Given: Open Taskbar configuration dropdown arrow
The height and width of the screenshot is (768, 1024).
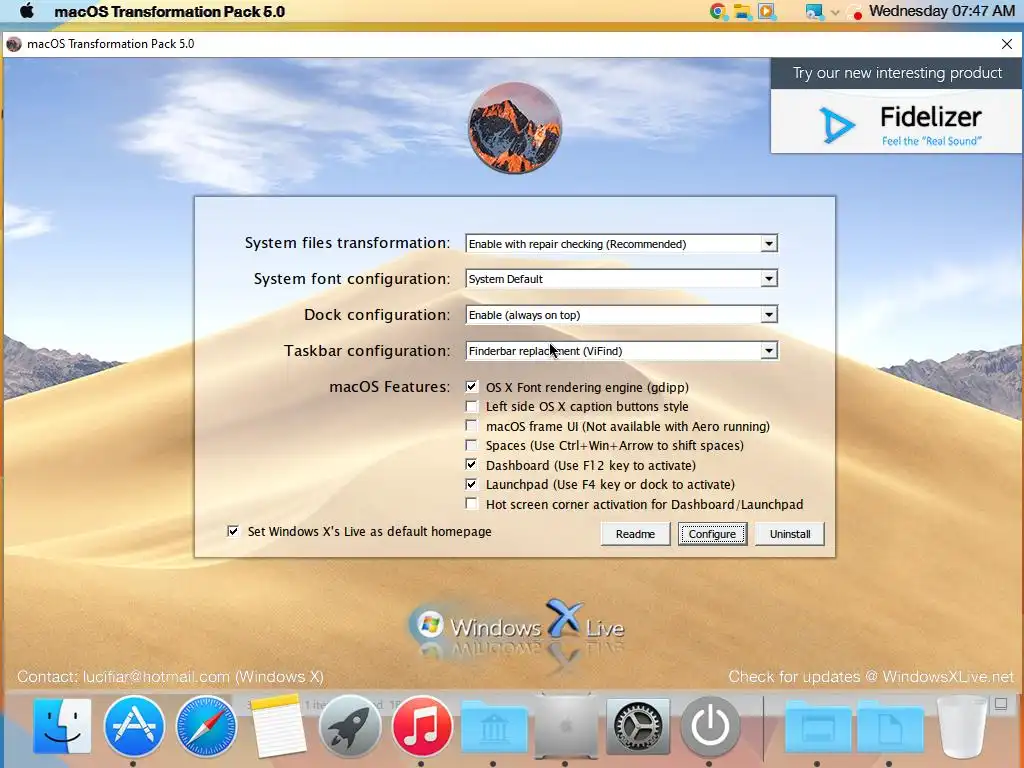Looking at the screenshot, I should tap(769, 351).
